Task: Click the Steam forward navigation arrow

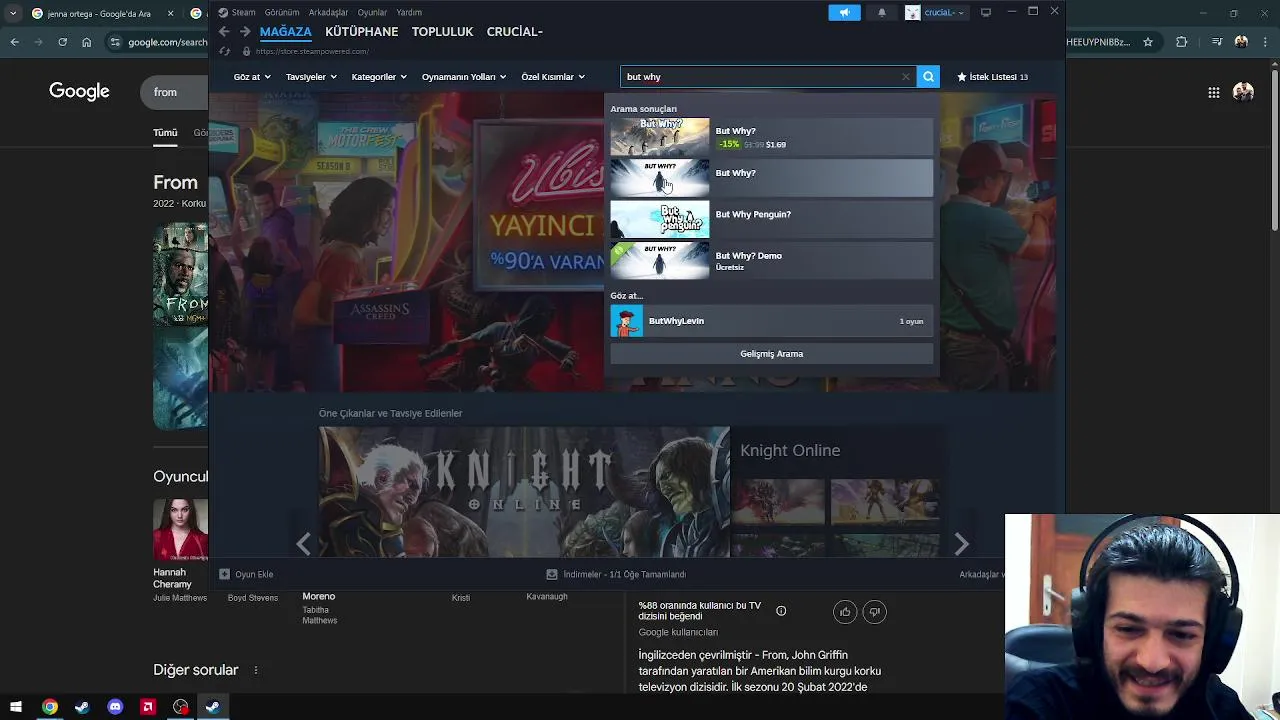Action: coord(245,32)
